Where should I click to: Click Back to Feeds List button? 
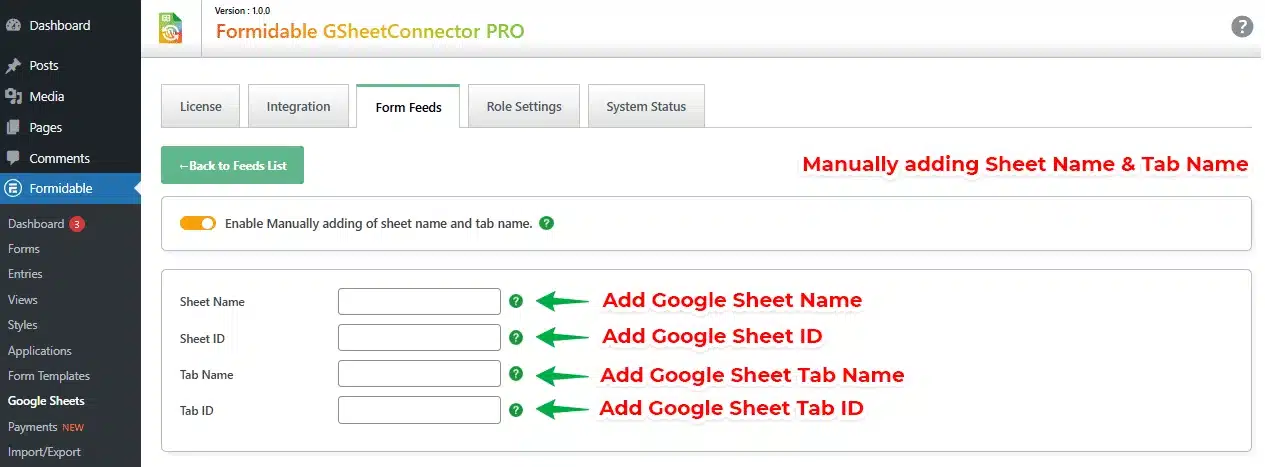pyautogui.click(x=232, y=166)
